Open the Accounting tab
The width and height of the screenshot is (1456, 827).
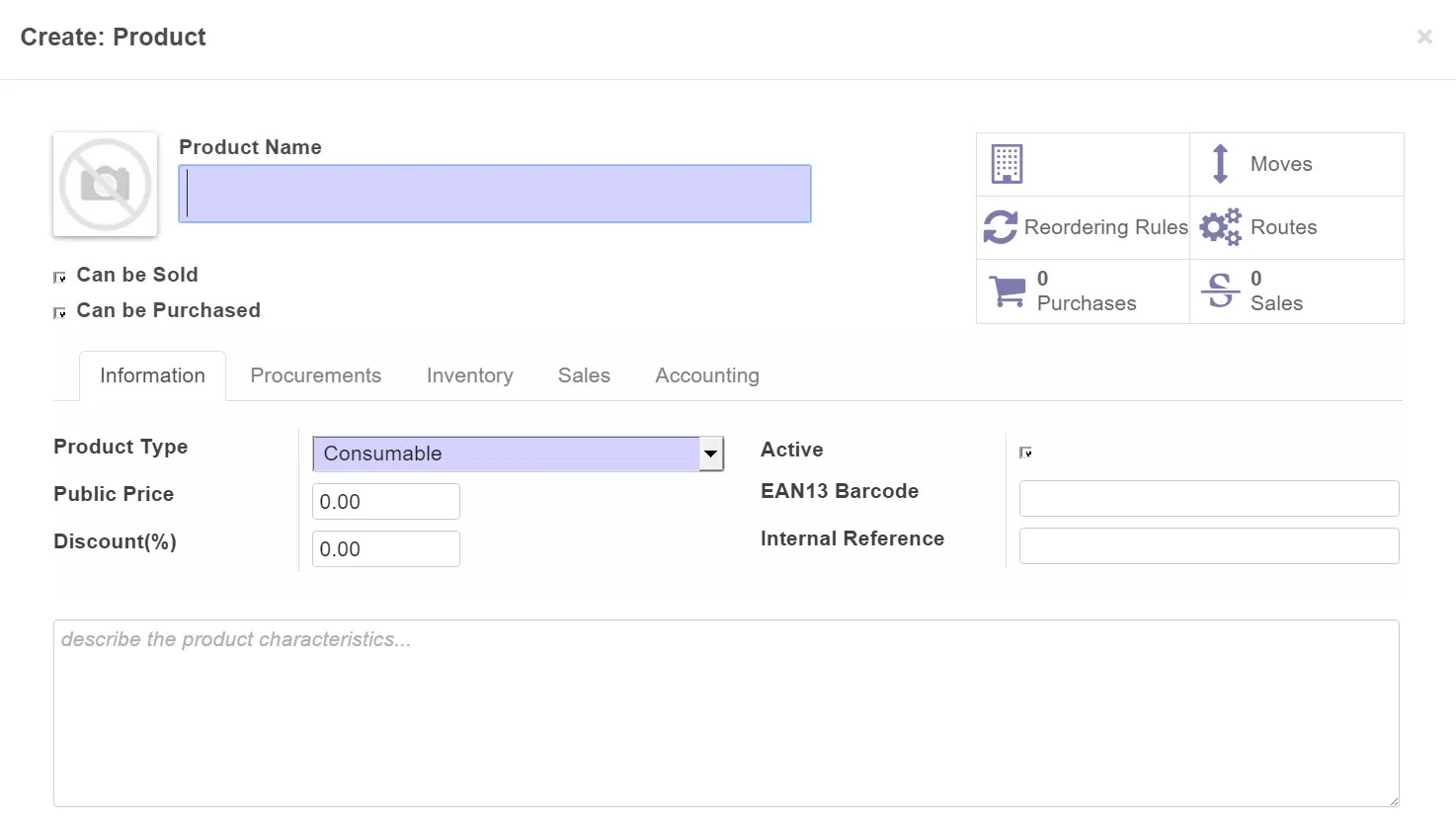(707, 375)
